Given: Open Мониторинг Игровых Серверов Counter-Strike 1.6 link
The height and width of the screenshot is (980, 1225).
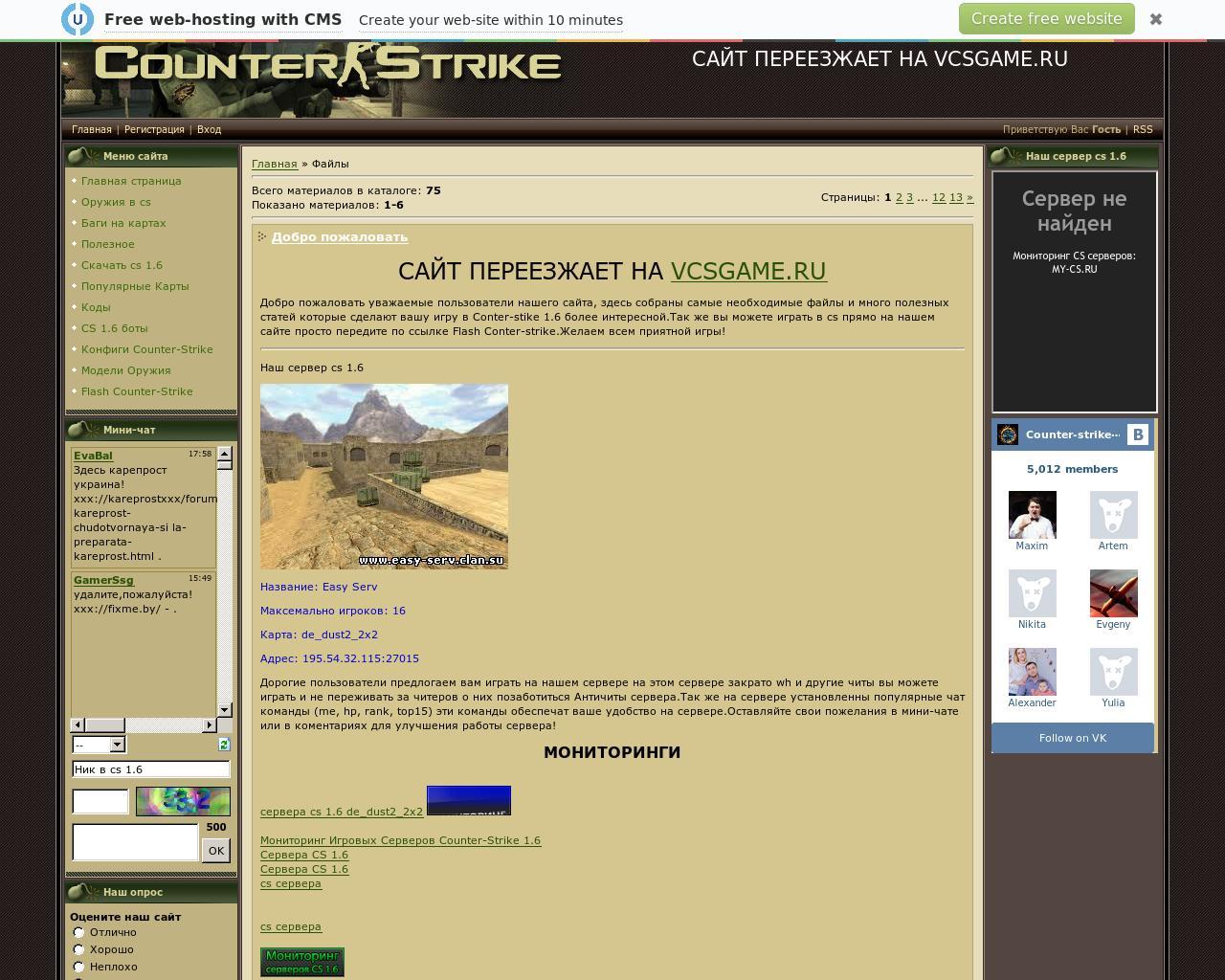Looking at the screenshot, I should click(x=400, y=840).
